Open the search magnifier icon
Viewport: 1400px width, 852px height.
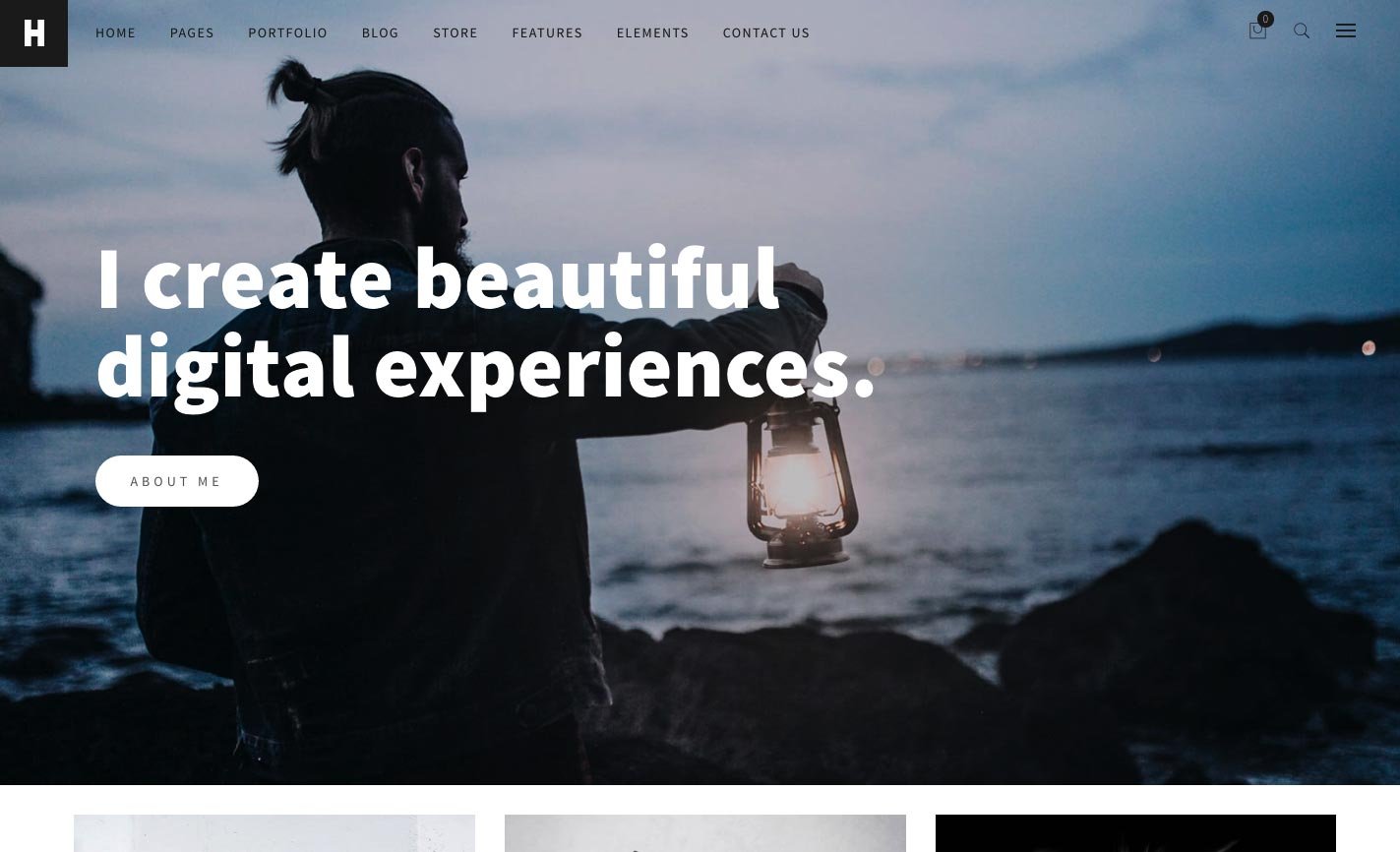[x=1302, y=31]
